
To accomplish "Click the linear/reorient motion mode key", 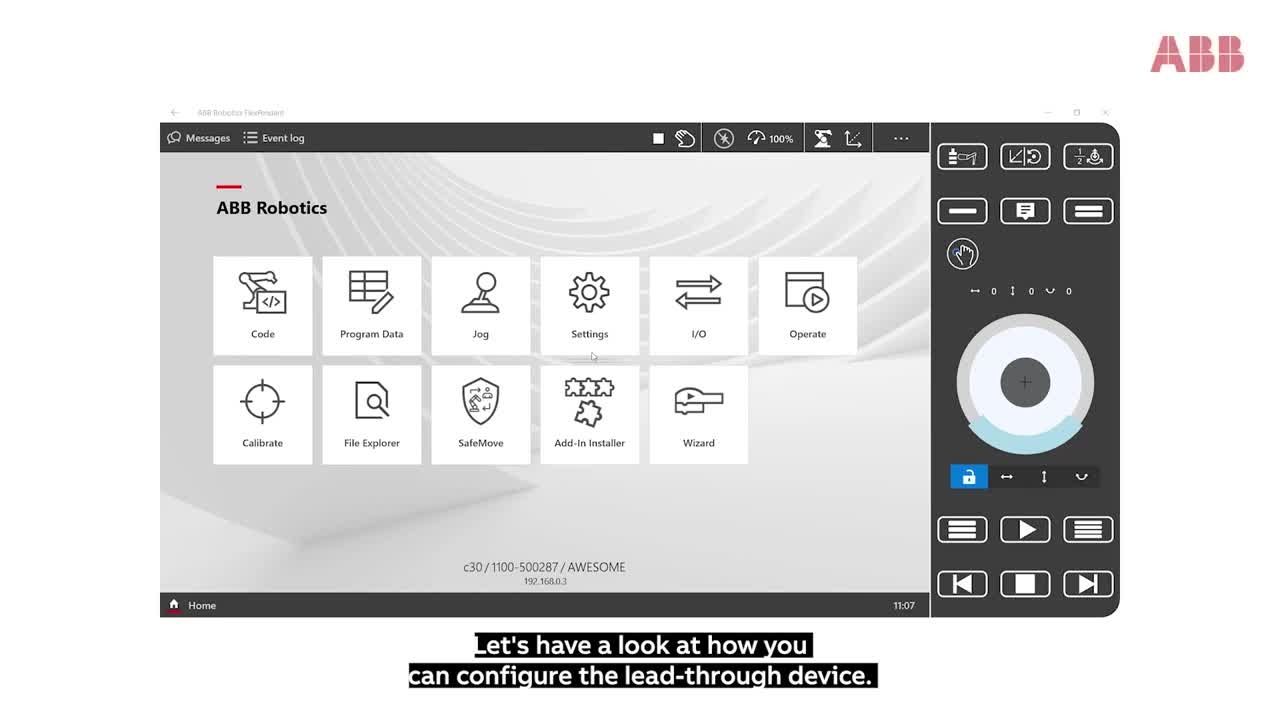I will 1025,156.
